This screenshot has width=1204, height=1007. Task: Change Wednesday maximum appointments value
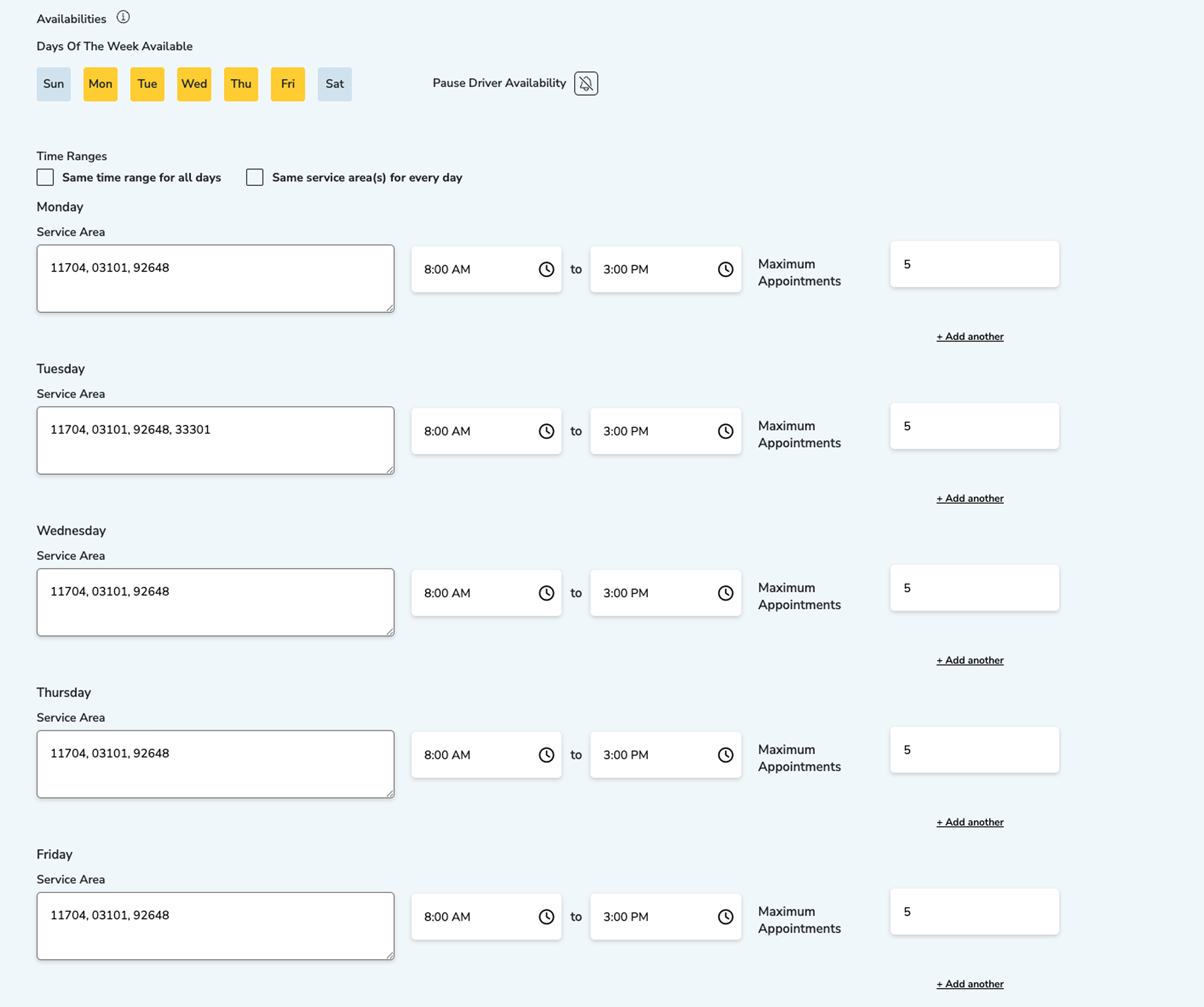tap(974, 588)
